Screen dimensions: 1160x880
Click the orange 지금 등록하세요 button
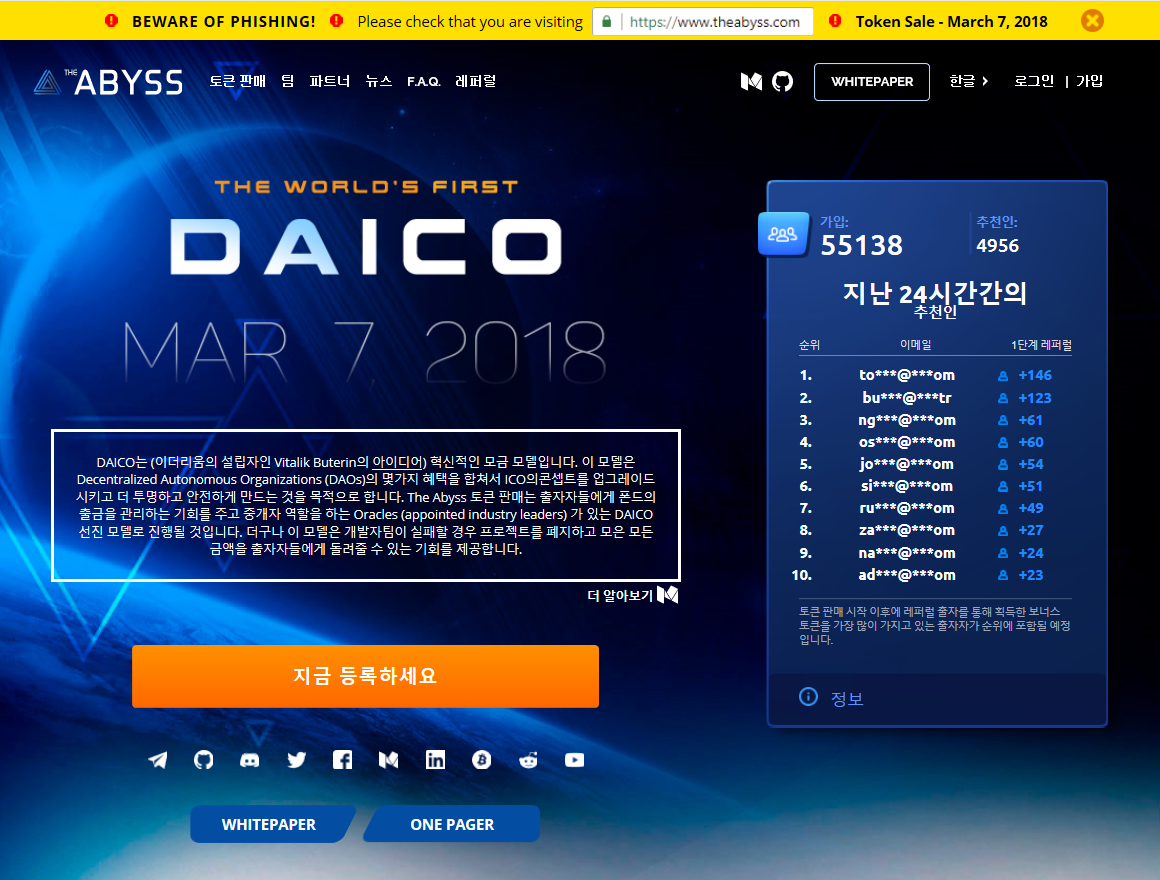point(365,676)
